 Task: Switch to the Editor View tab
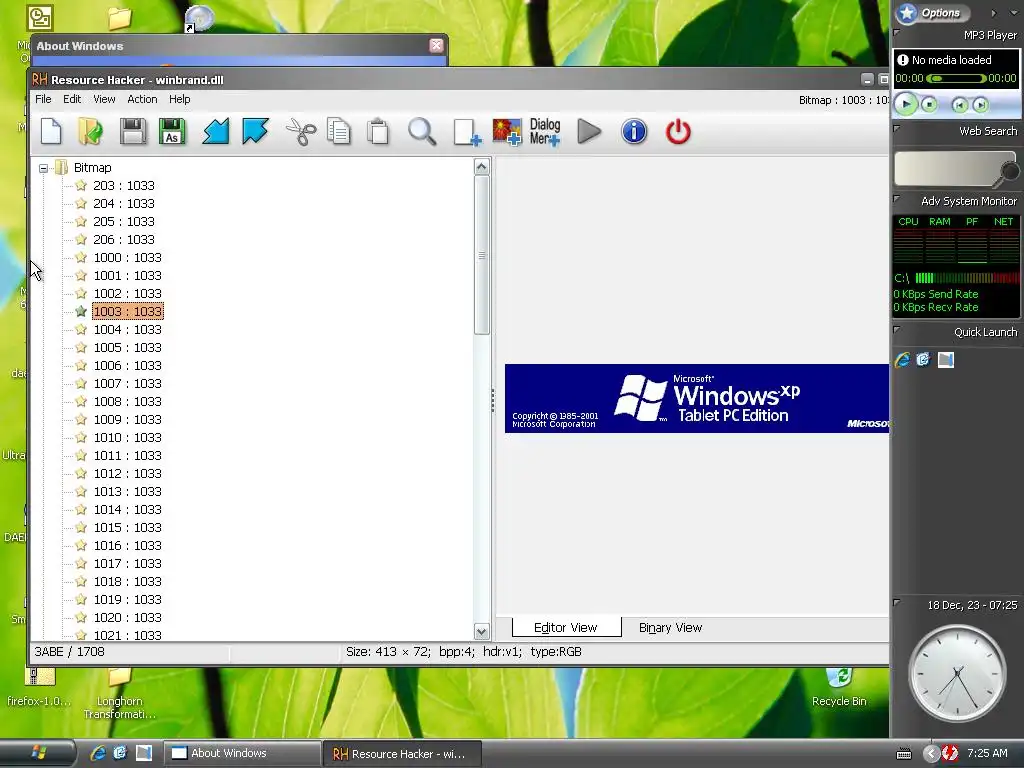pos(566,628)
